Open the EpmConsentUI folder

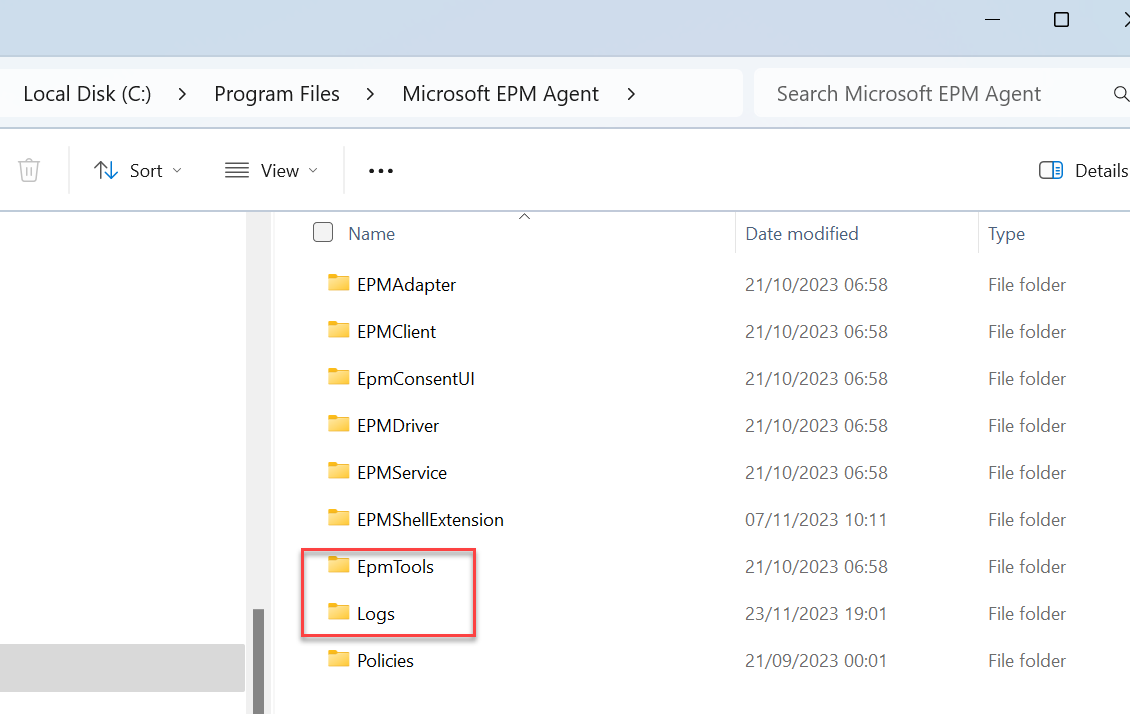[x=416, y=378]
